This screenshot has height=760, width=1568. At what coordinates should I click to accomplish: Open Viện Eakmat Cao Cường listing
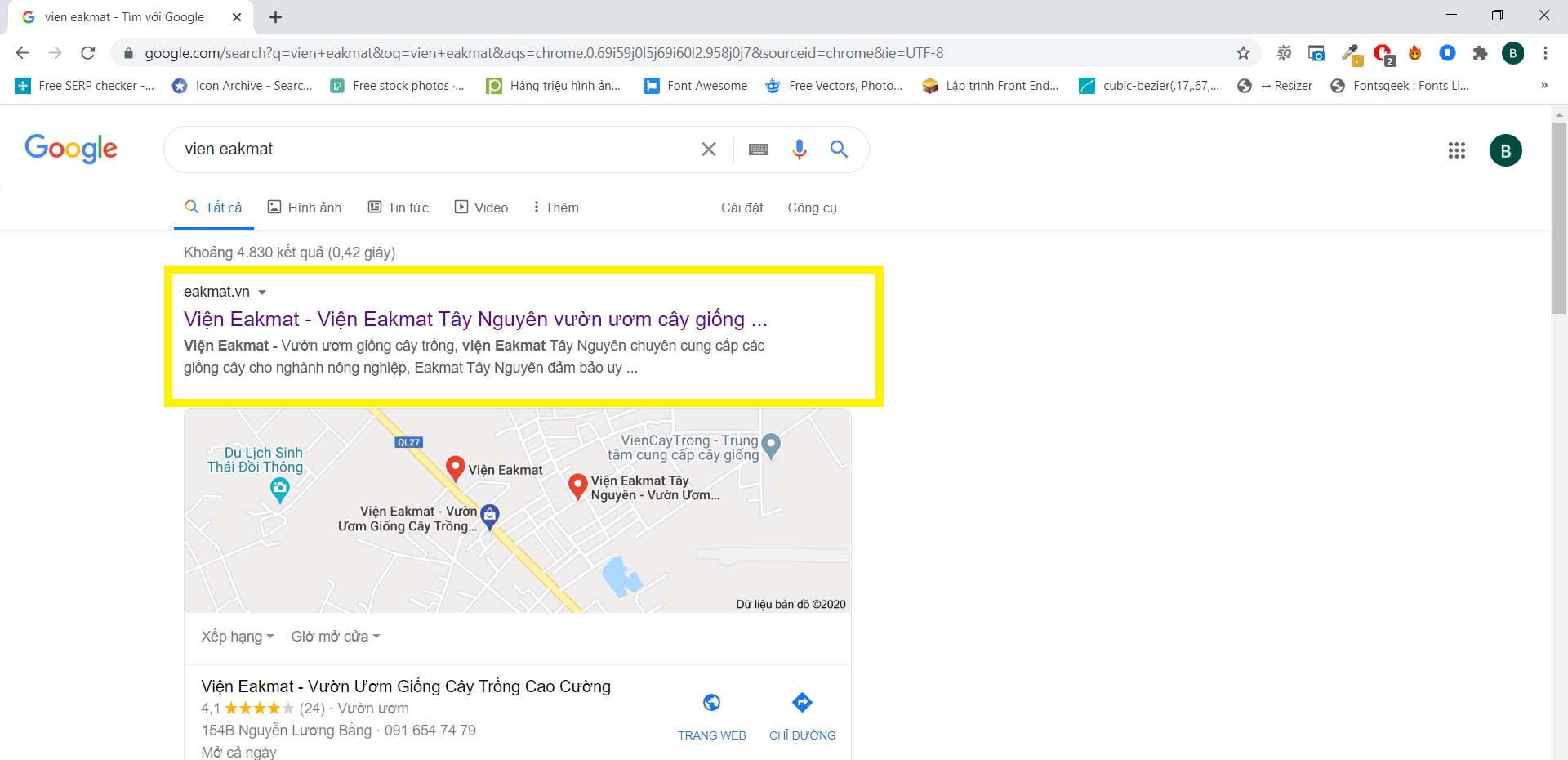406,686
